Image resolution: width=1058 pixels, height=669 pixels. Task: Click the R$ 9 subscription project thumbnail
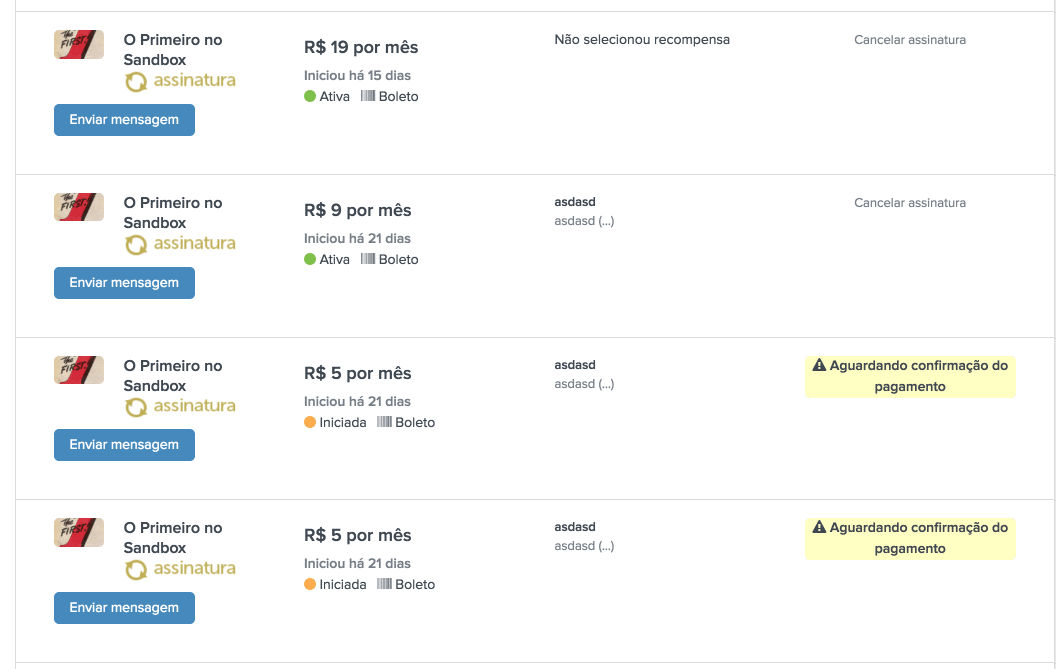79,207
